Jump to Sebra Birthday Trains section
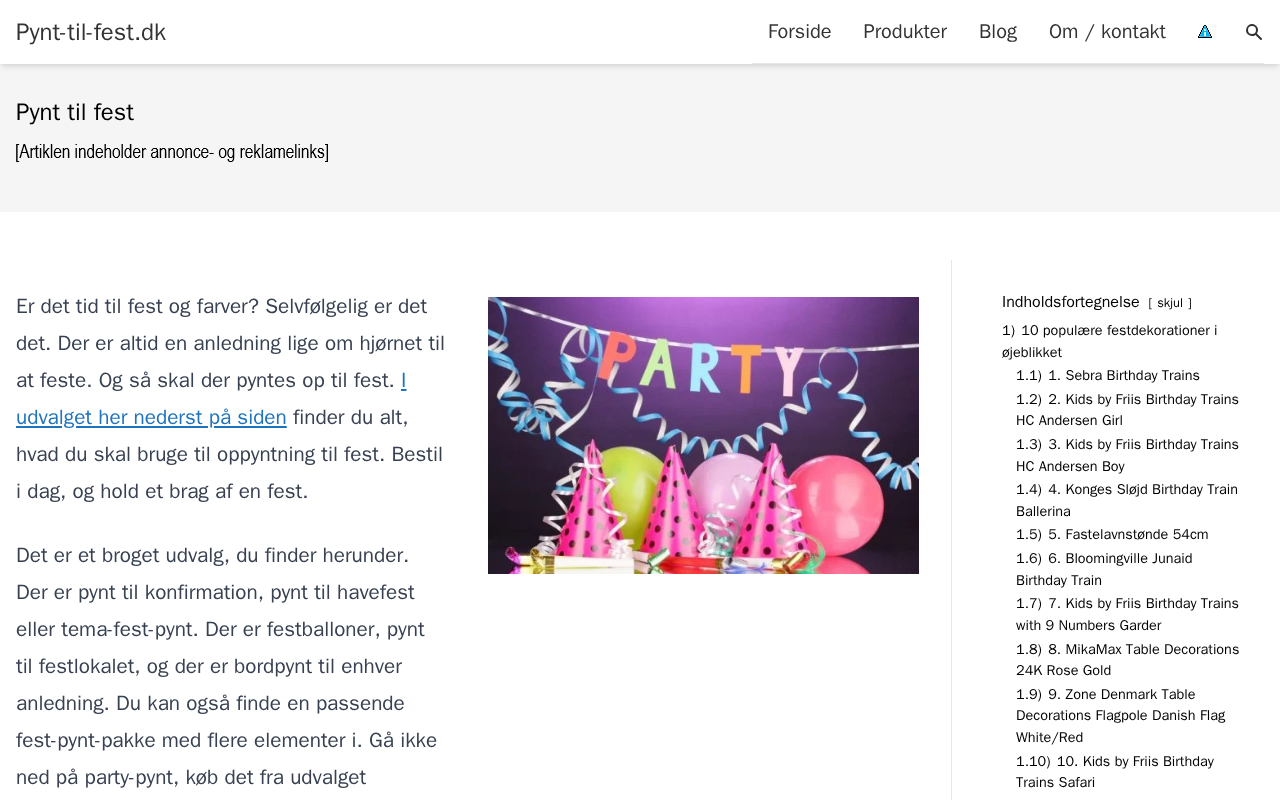Image resolution: width=1280 pixels, height=800 pixels. tap(1108, 375)
